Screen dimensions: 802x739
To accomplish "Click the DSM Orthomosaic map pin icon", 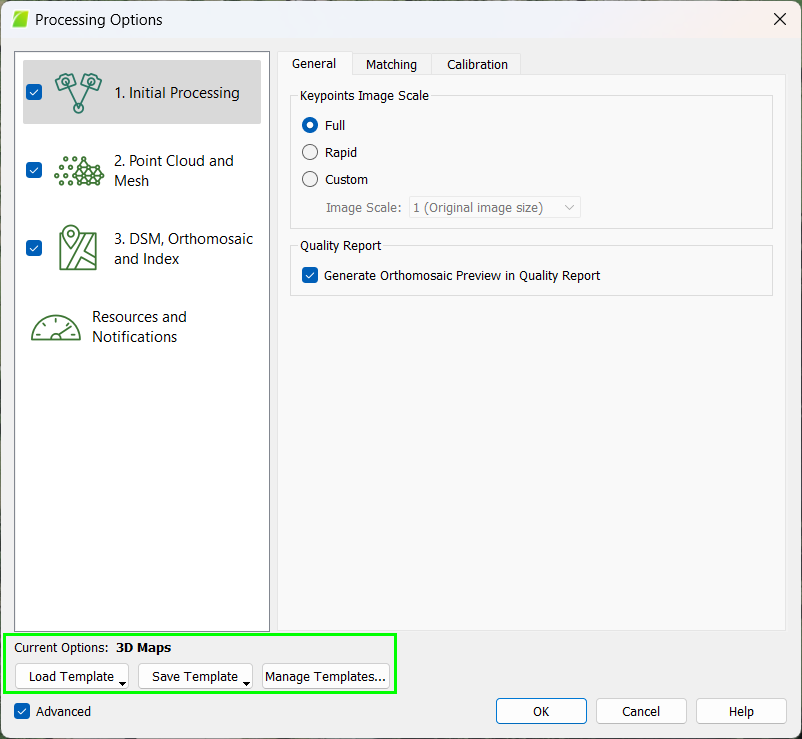I will tap(78, 248).
